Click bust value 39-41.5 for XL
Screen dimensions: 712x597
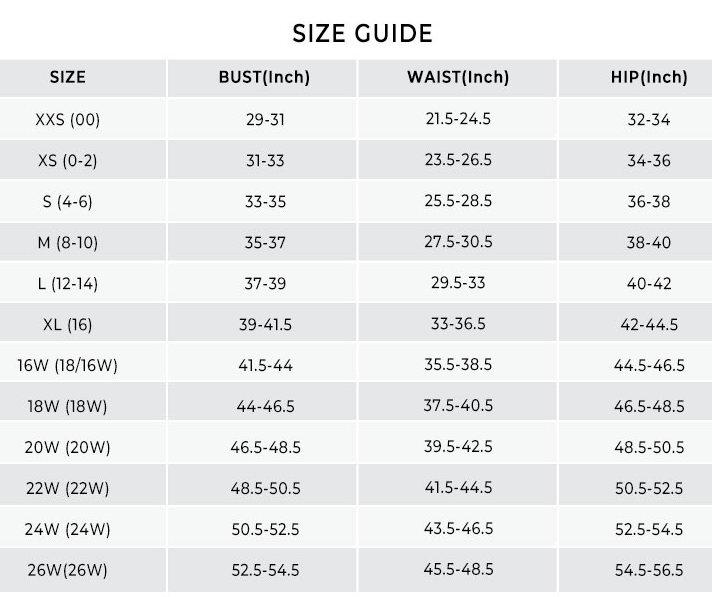[x=265, y=324]
